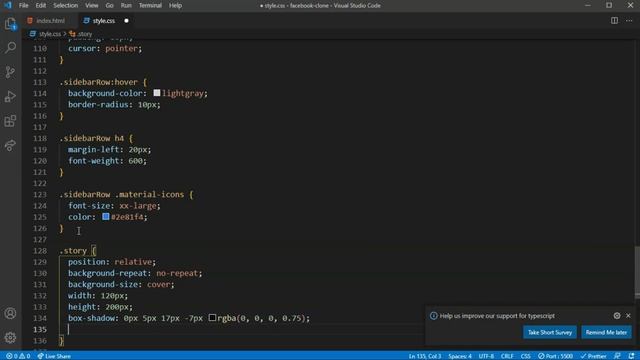640x360 pixels.
Task: Click the unsaved dot on style.css tab
Action: 126,20
